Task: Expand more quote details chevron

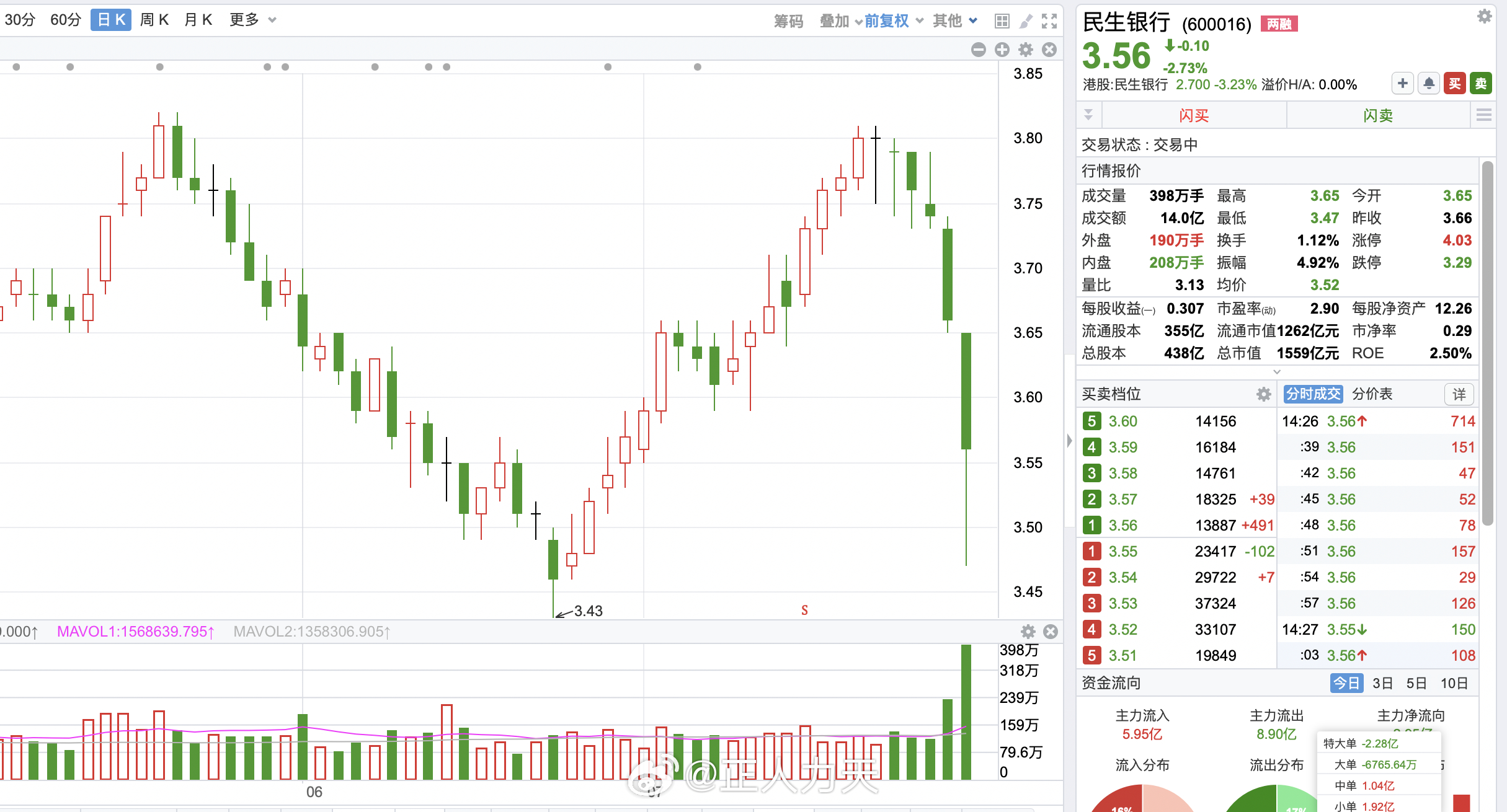Action: [x=1277, y=372]
